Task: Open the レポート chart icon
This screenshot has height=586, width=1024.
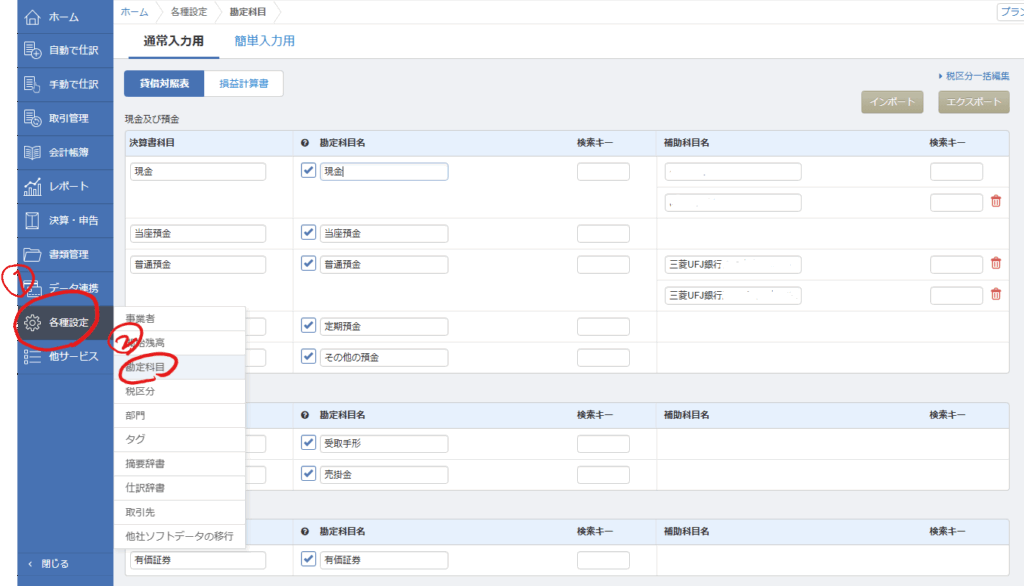Action: click(32, 186)
